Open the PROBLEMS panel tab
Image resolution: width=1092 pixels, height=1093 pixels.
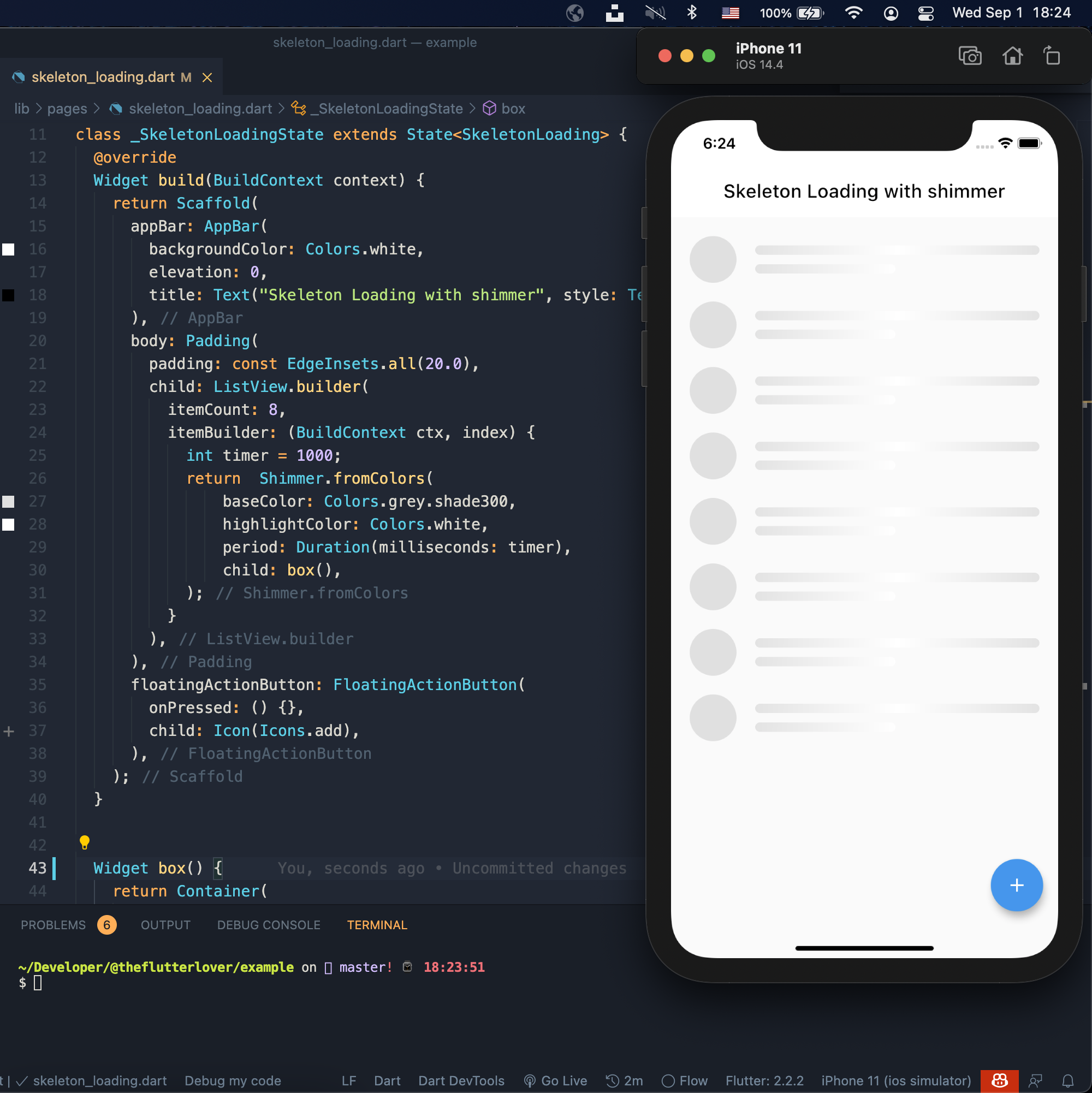pos(53,925)
